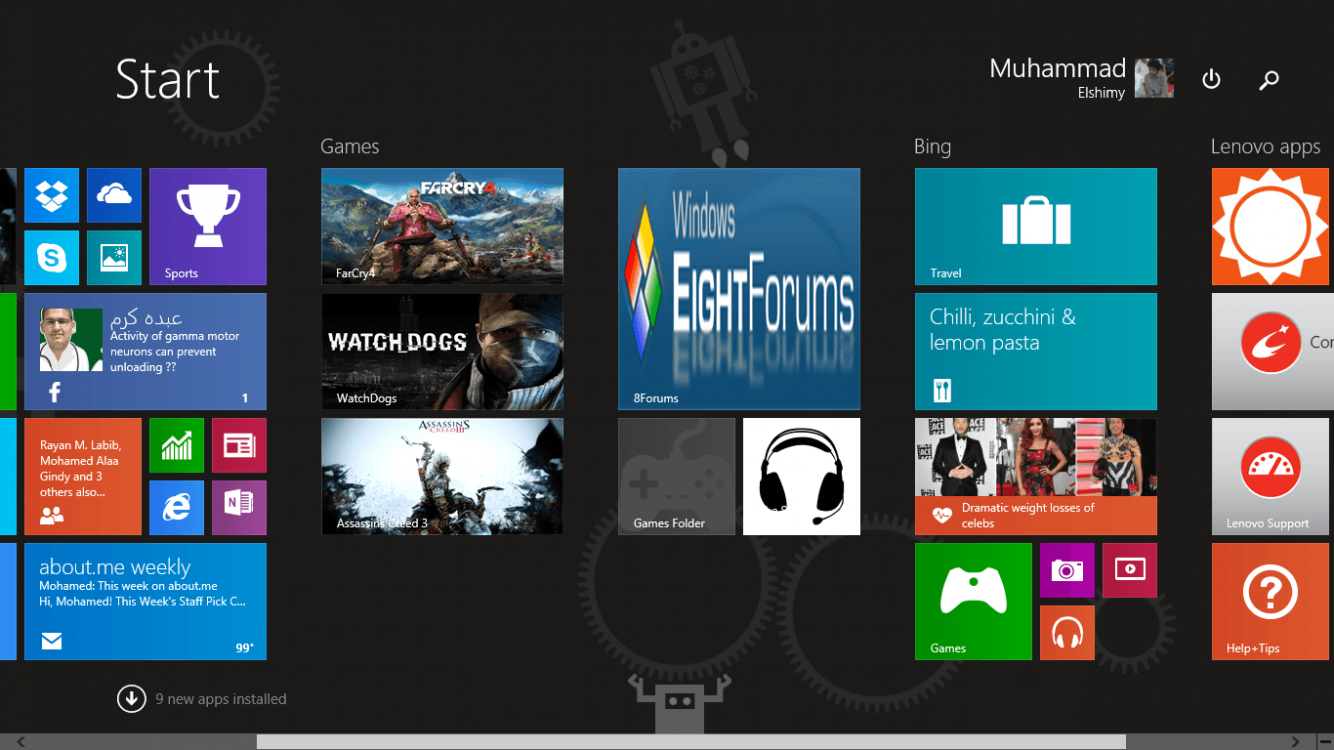
Task: Launch the OneNote tile
Action: click(239, 508)
